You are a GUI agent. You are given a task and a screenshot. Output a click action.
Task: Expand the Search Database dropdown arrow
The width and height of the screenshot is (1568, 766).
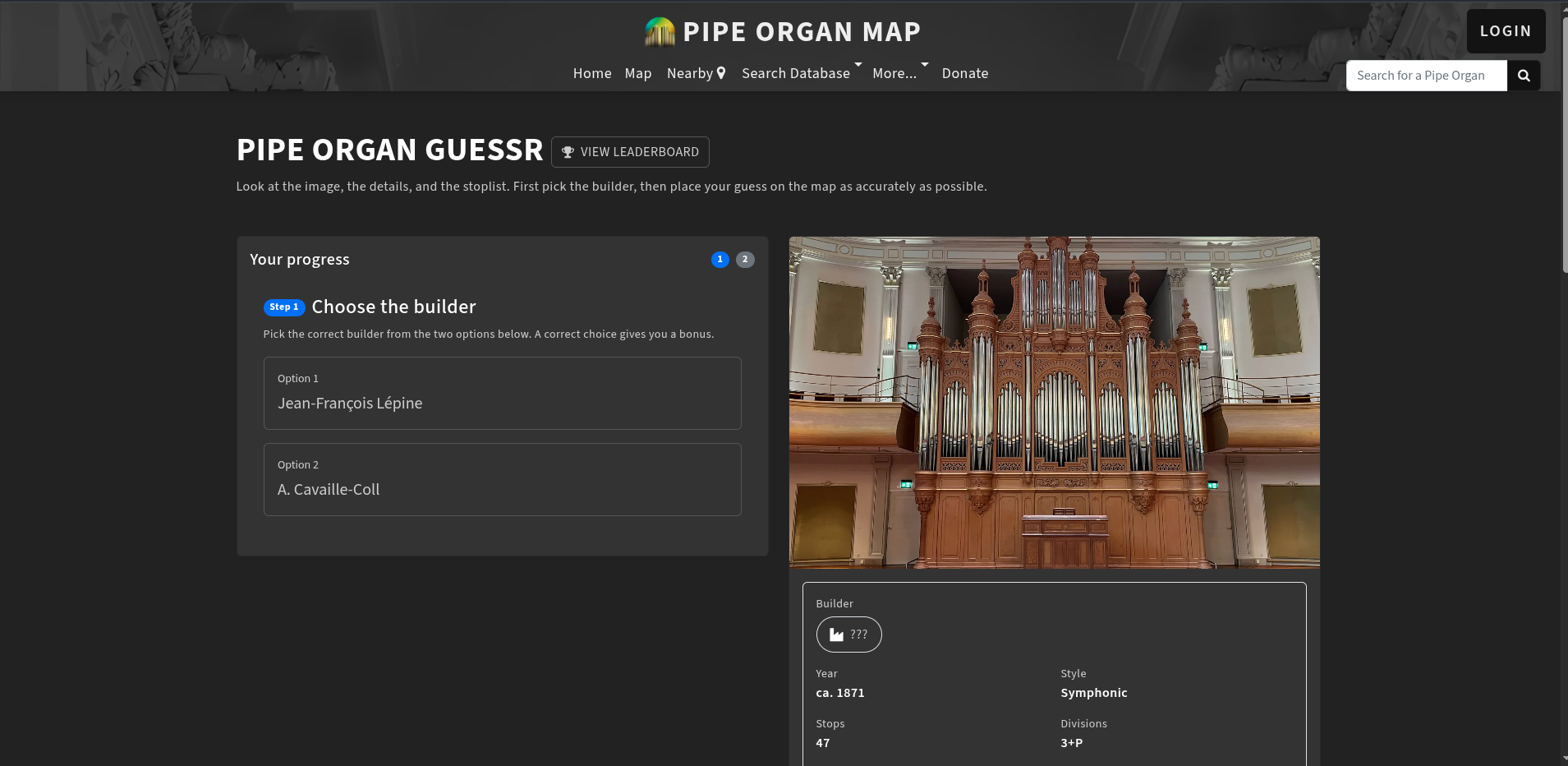tap(858, 64)
